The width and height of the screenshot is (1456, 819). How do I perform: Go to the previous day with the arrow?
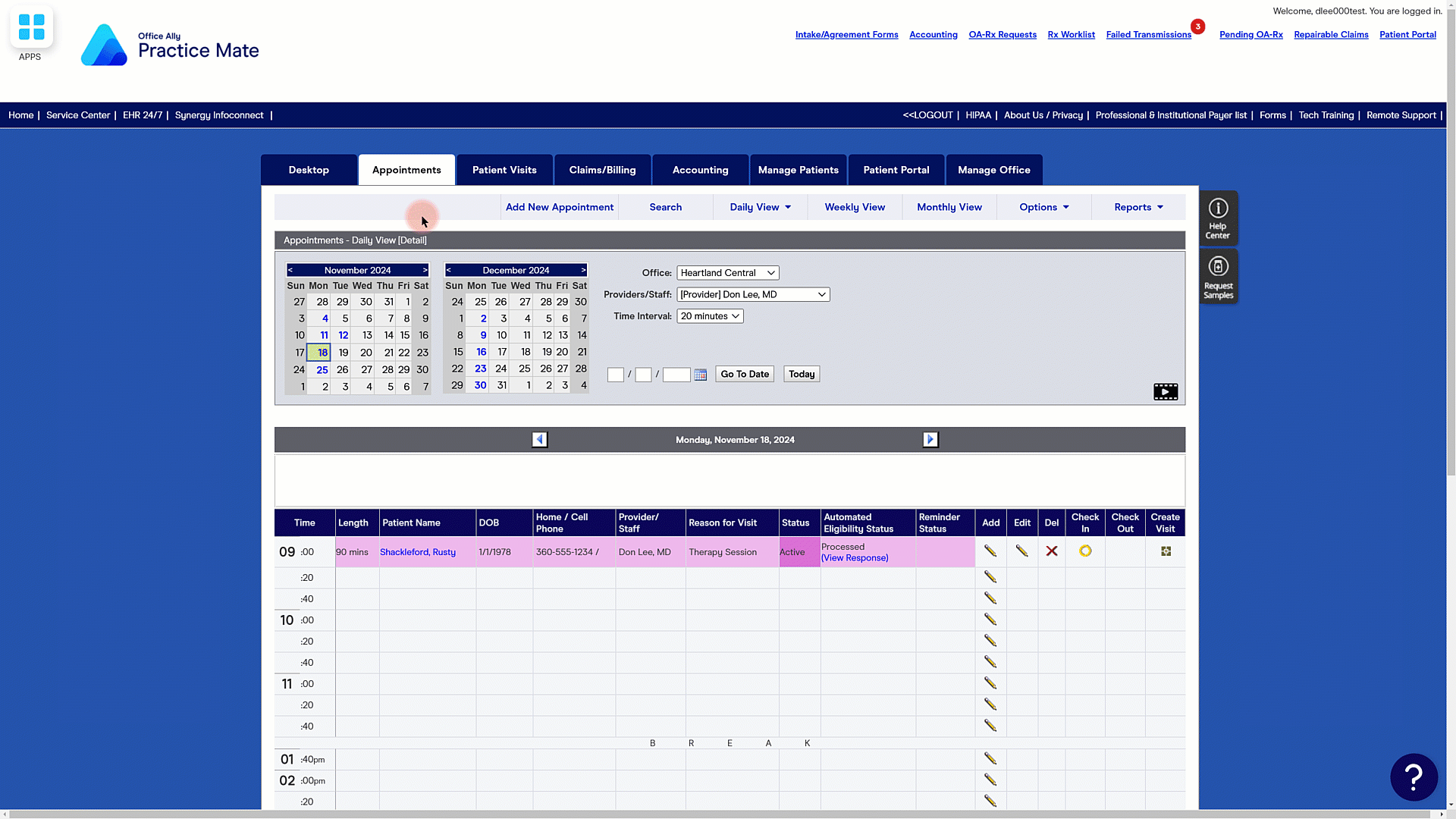coord(539,440)
